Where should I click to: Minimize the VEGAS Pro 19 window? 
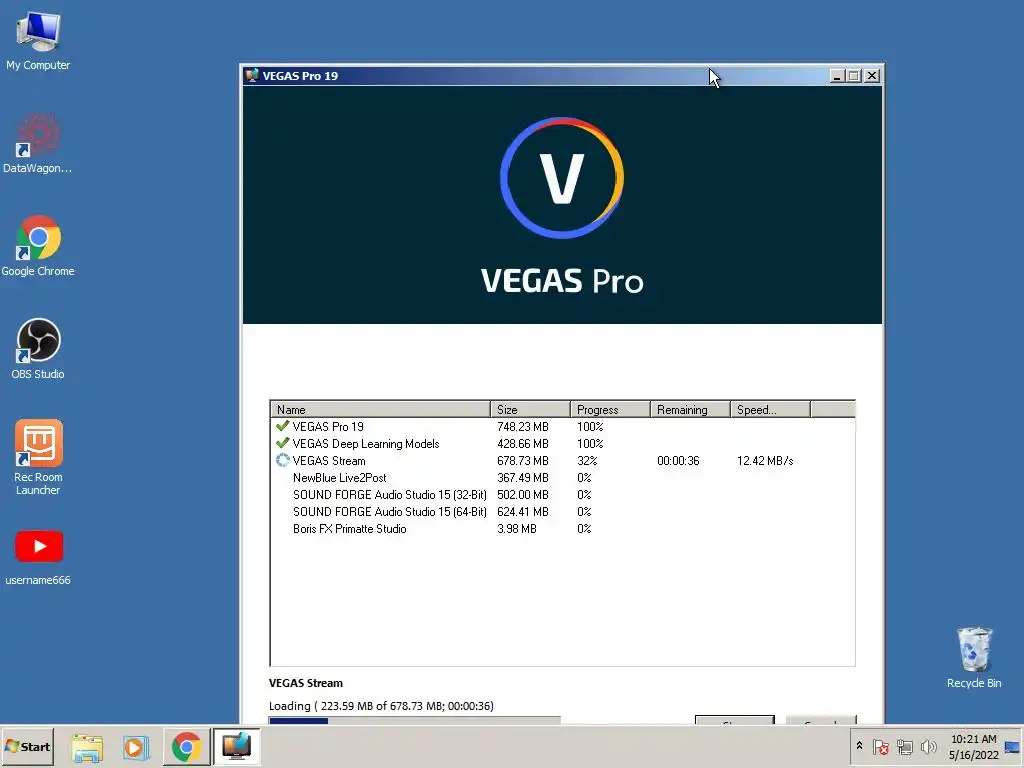pos(837,76)
